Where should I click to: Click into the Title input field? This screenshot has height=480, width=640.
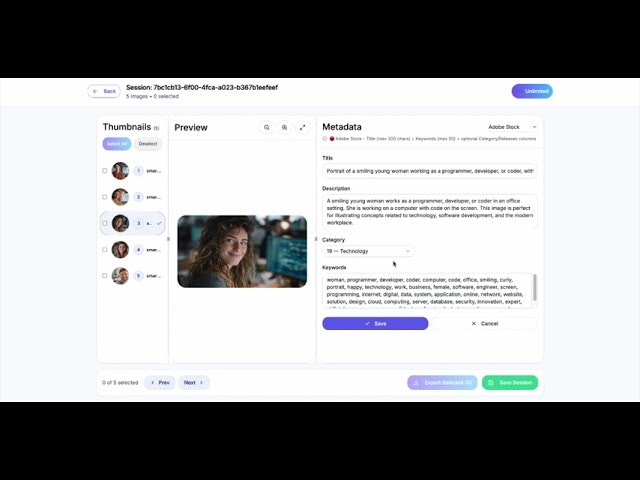tap(429, 171)
